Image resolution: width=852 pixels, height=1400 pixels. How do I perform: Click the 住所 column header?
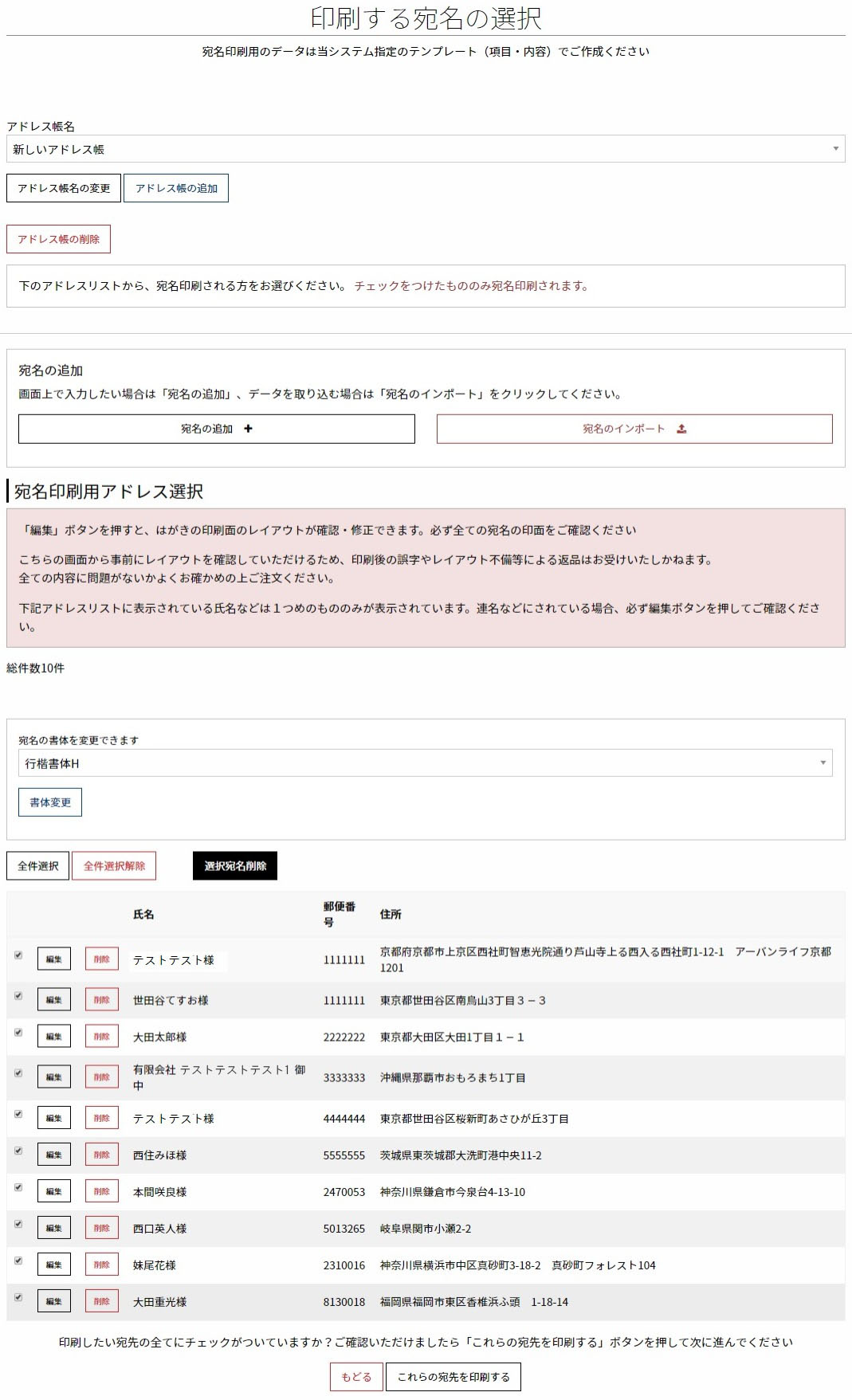tap(391, 914)
